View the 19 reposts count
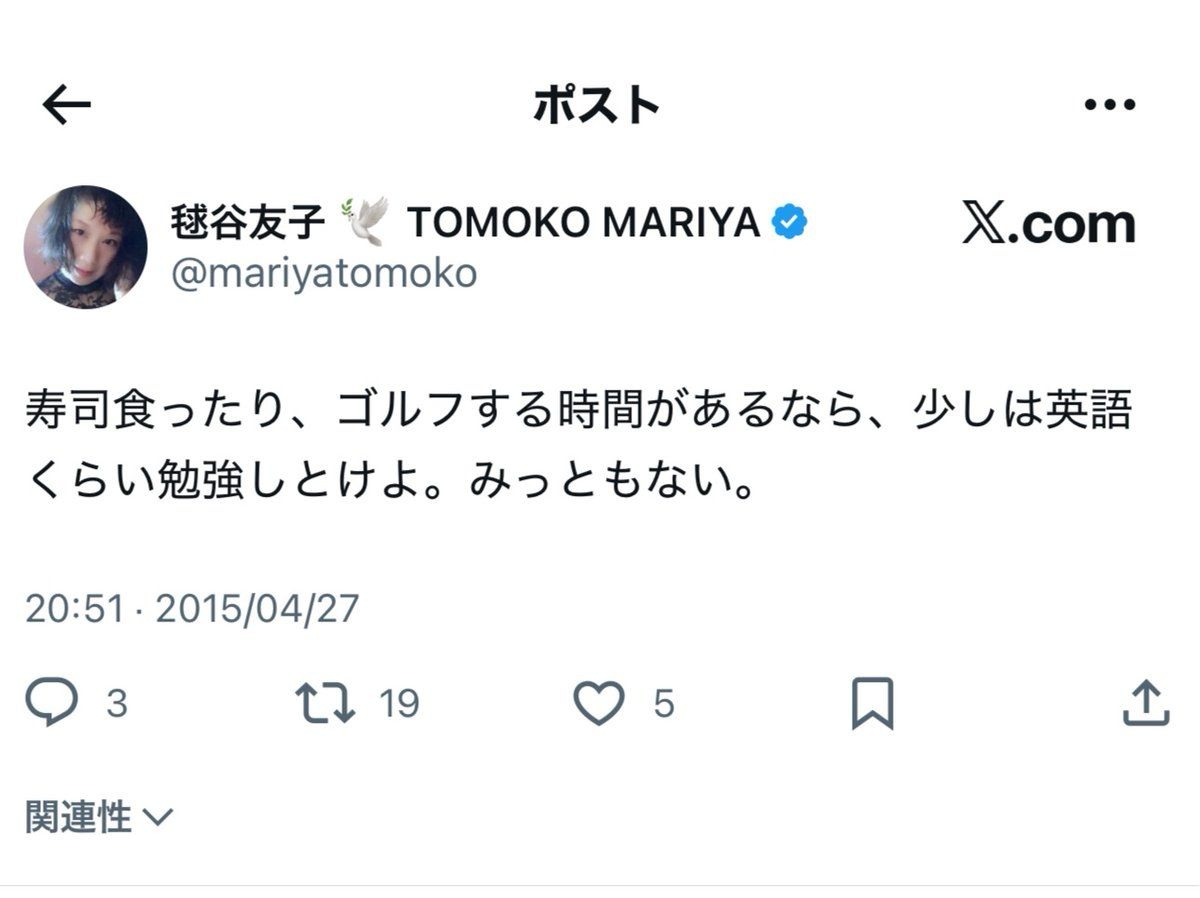 pyautogui.click(x=400, y=704)
